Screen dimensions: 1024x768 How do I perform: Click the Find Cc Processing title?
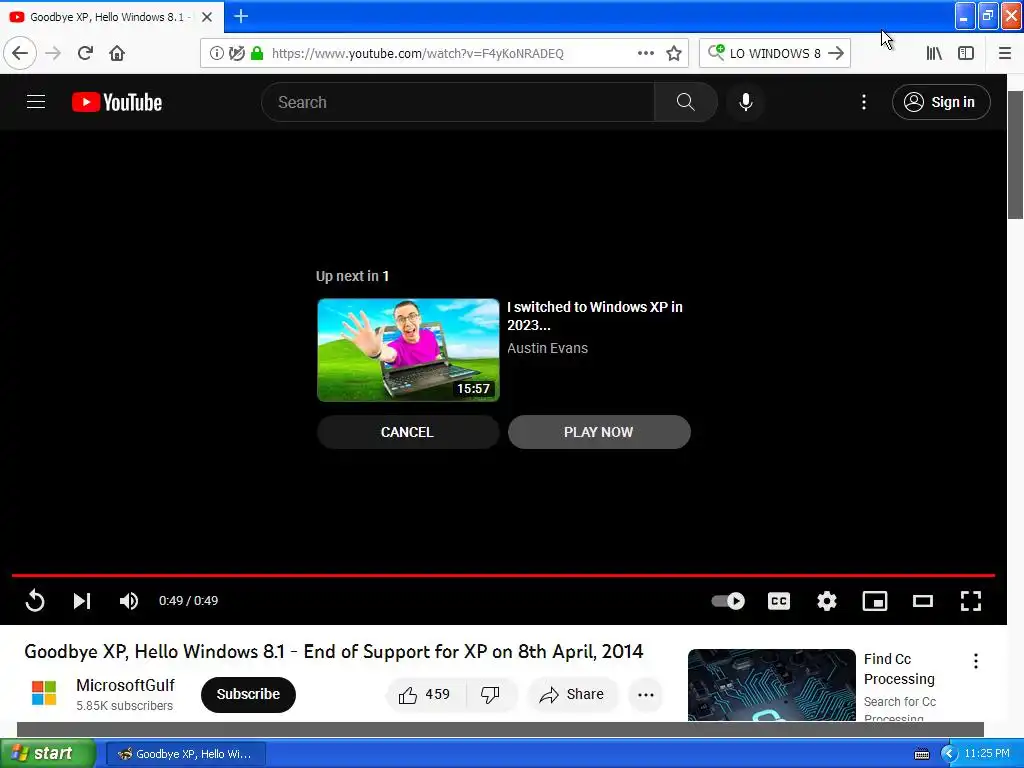(x=899, y=669)
